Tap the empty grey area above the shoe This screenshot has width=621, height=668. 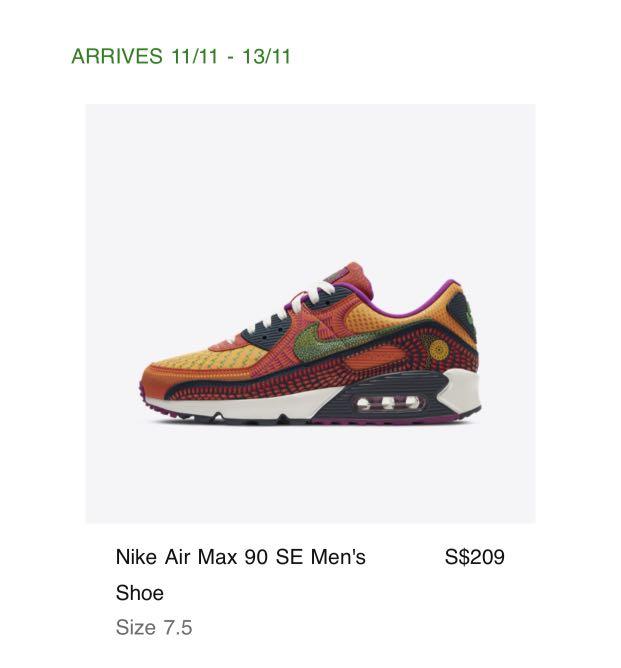click(310, 179)
